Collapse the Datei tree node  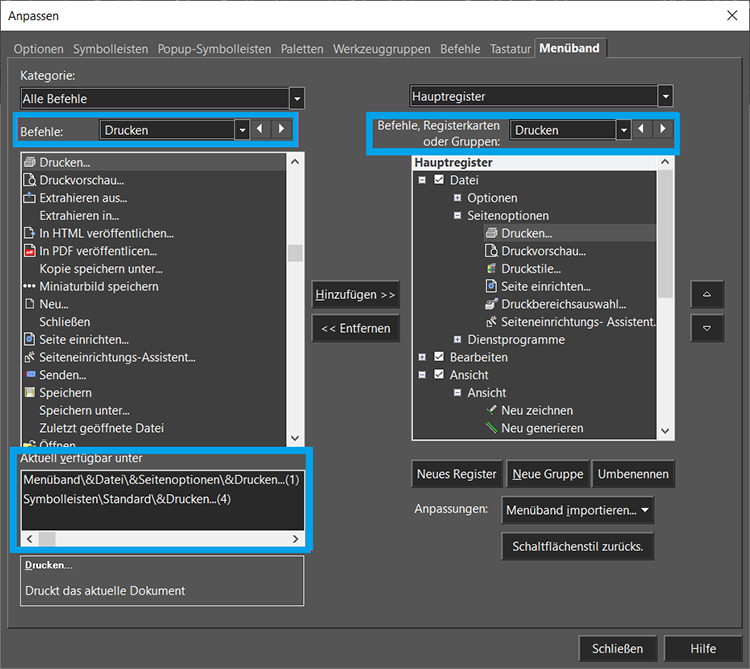click(422, 180)
